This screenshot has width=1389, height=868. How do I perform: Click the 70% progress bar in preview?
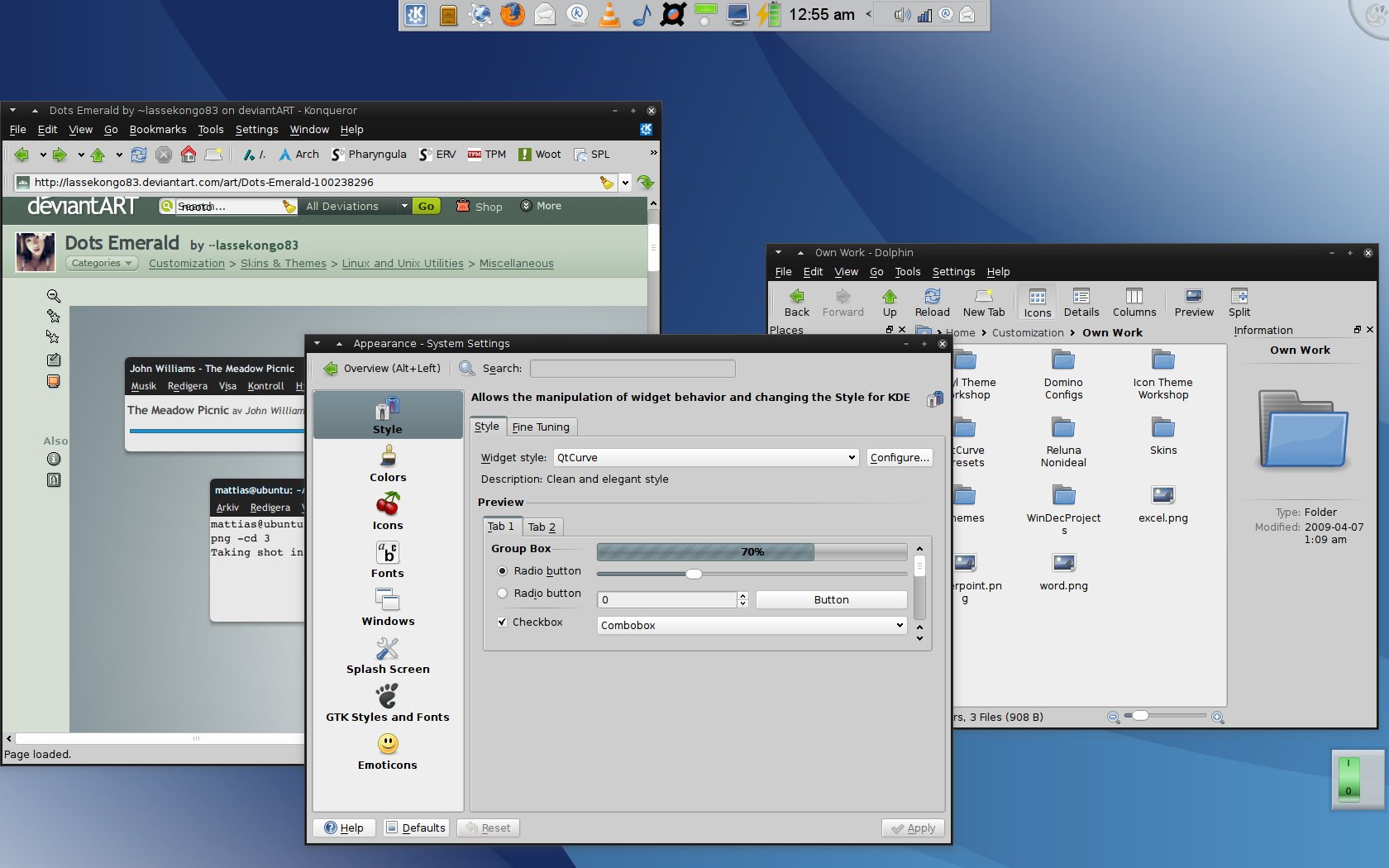[x=752, y=552]
